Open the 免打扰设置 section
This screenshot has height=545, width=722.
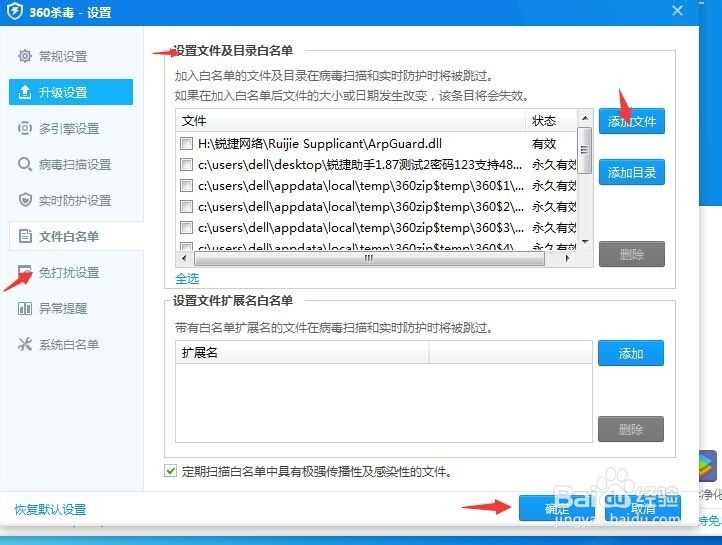[x=71, y=272]
